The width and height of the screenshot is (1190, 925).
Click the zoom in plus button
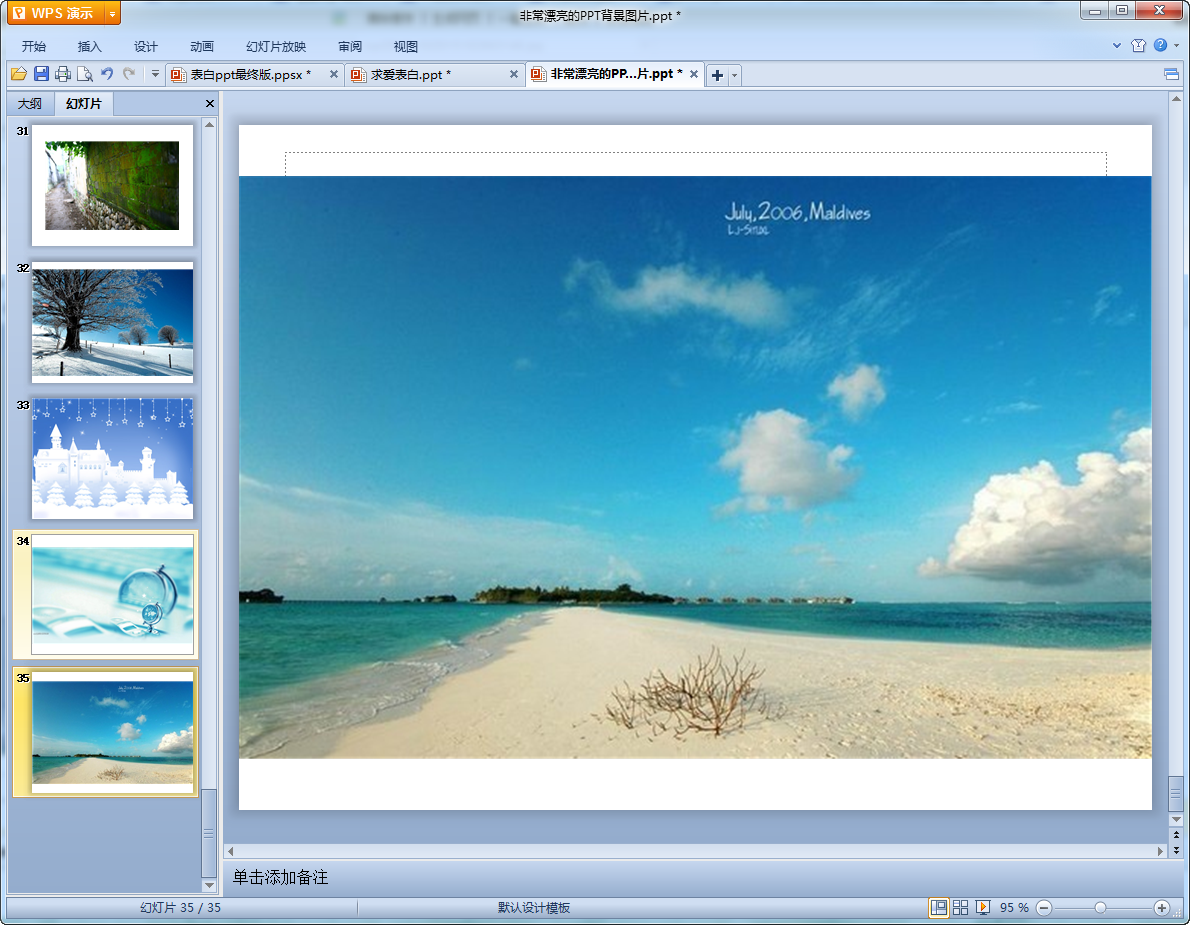coord(1161,908)
